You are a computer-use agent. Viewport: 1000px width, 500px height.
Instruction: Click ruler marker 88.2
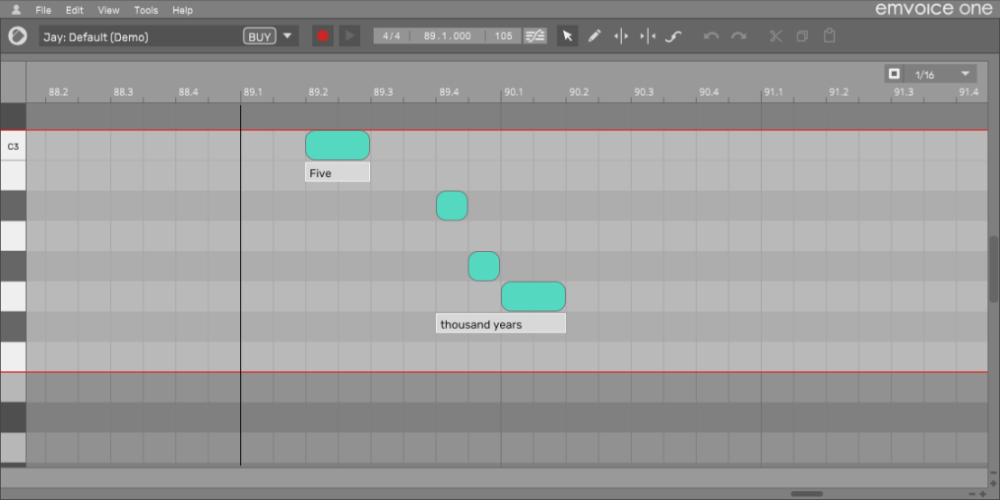click(57, 92)
